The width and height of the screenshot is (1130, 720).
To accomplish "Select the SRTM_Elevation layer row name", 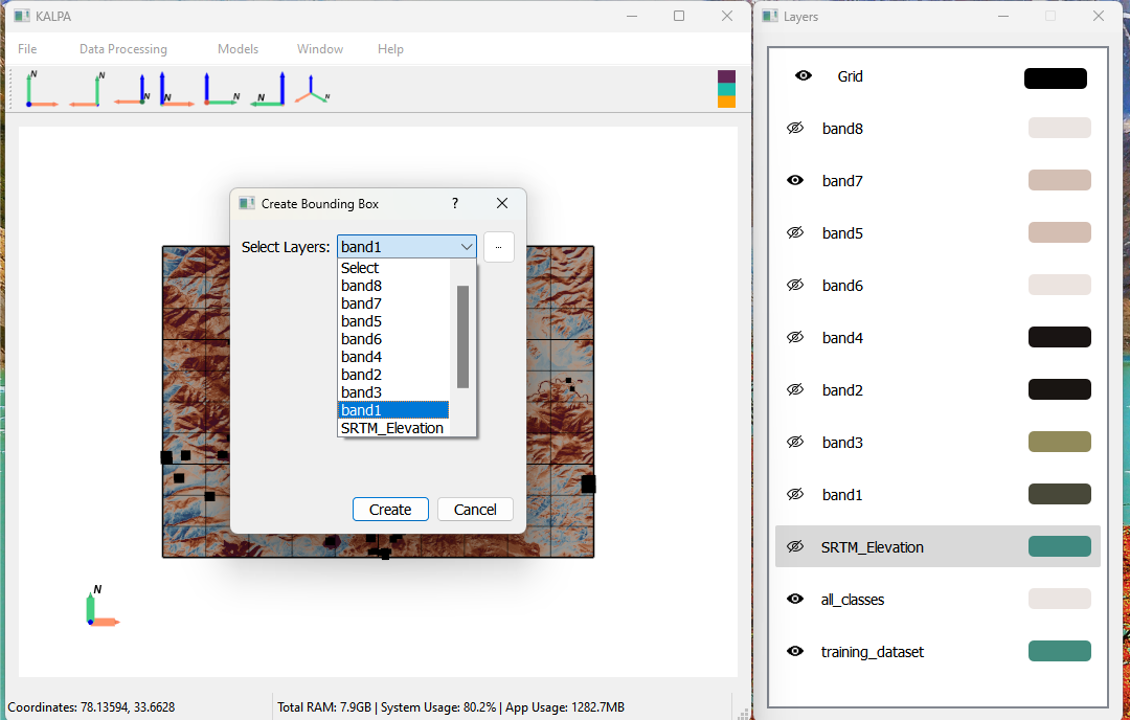I will 872,547.
